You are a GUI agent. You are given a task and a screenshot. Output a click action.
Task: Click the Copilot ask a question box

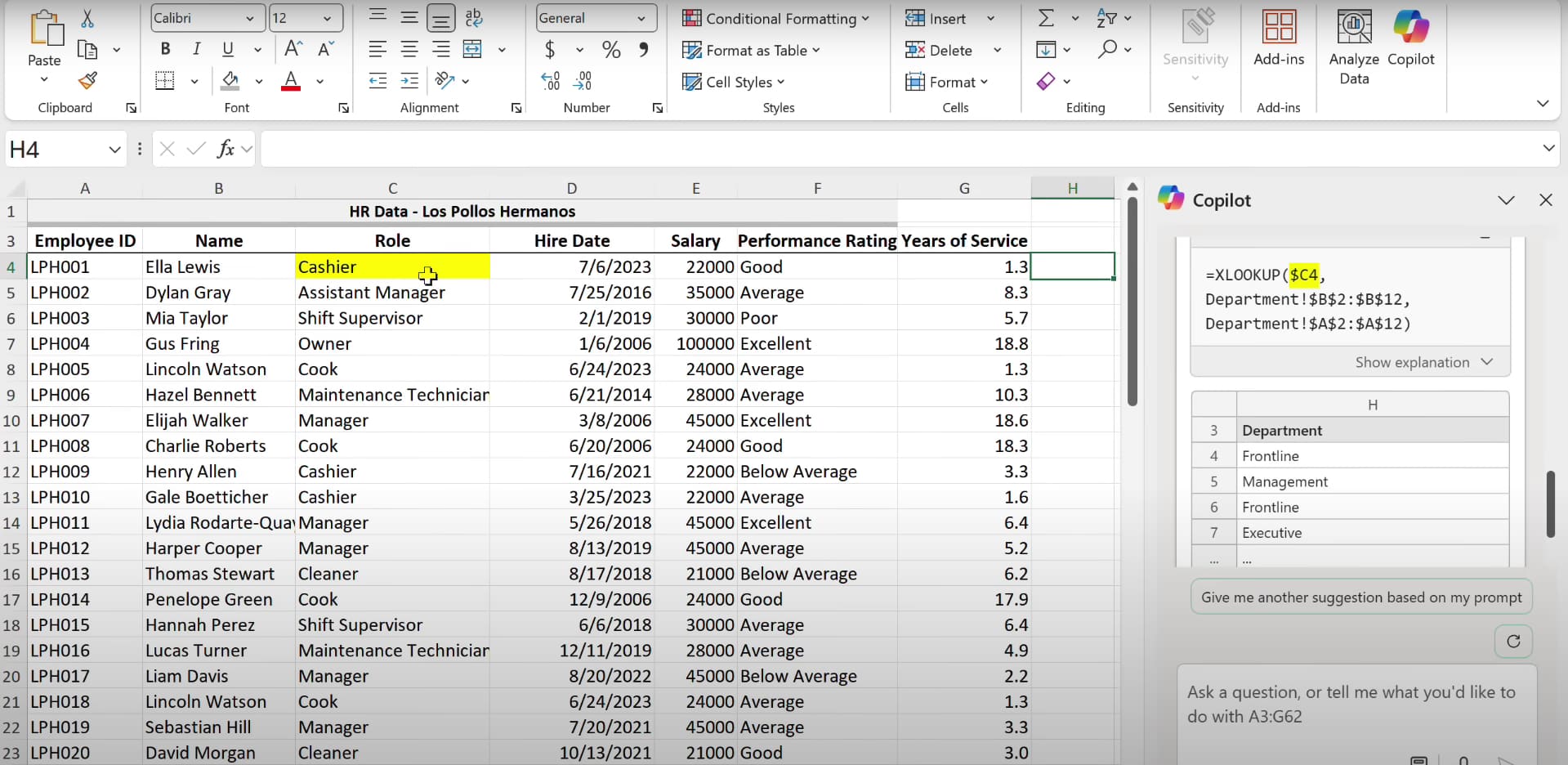click(x=1356, y=714)
